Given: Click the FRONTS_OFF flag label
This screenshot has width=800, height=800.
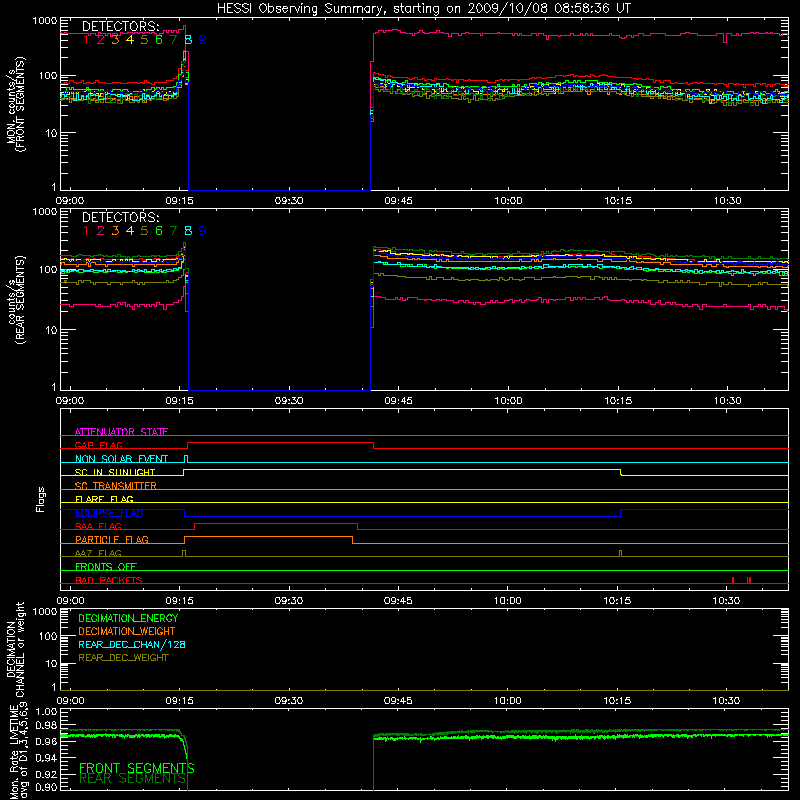Looking at the screenshot, I should point(106,566).
